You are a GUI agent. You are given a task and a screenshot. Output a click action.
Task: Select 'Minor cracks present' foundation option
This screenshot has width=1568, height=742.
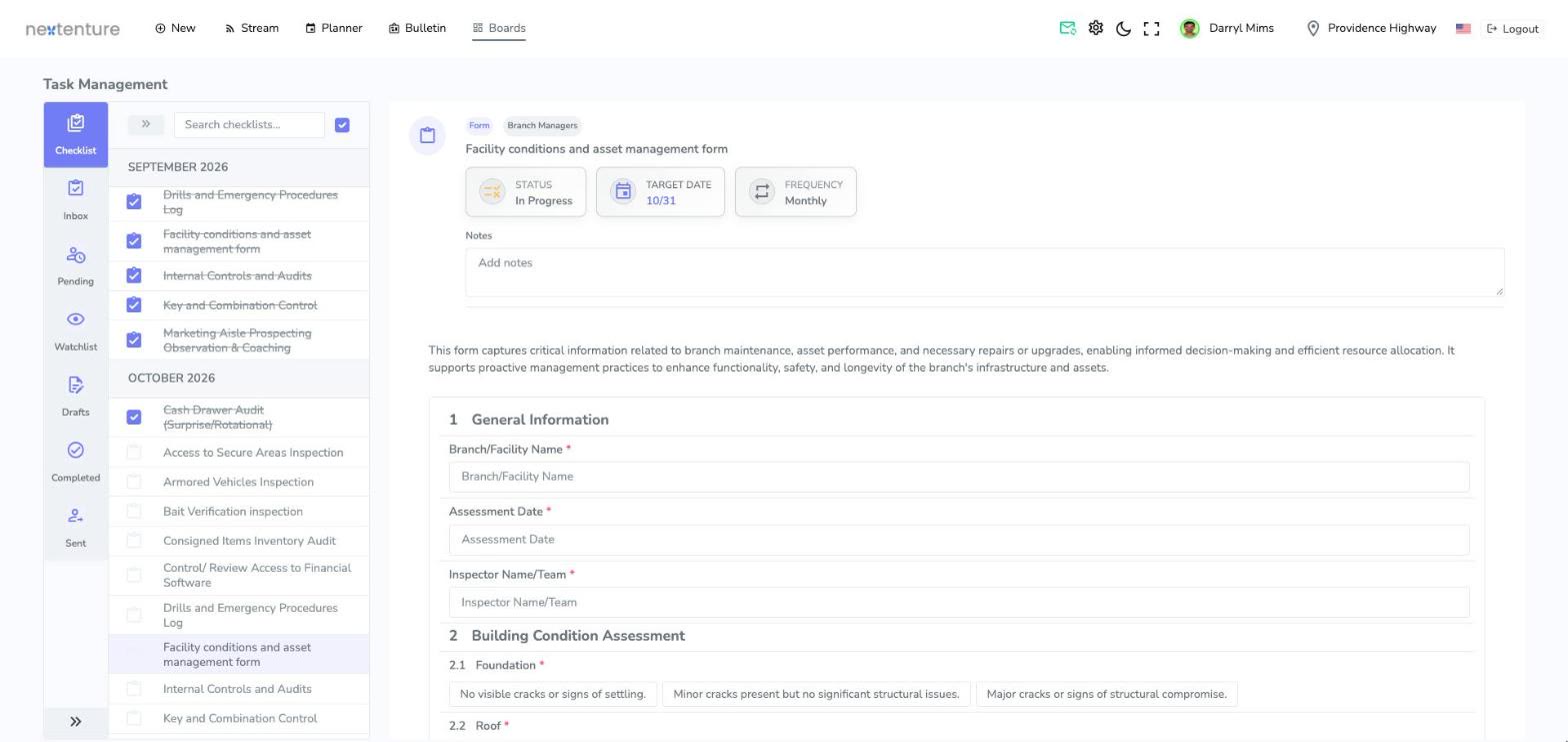(816, 694)
